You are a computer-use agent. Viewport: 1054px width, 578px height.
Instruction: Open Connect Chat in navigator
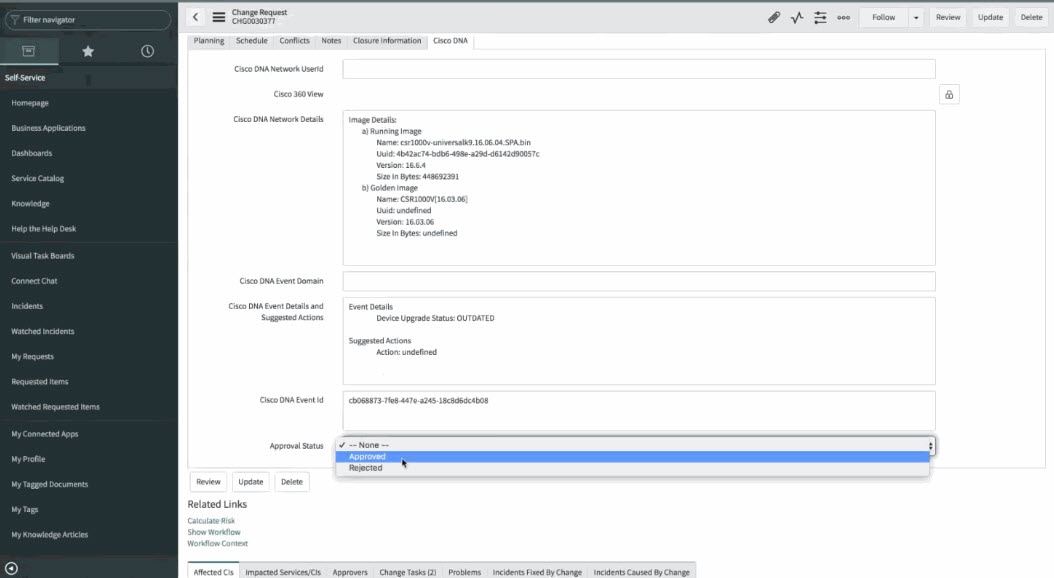pyautogui.click(x=34, y=281)
